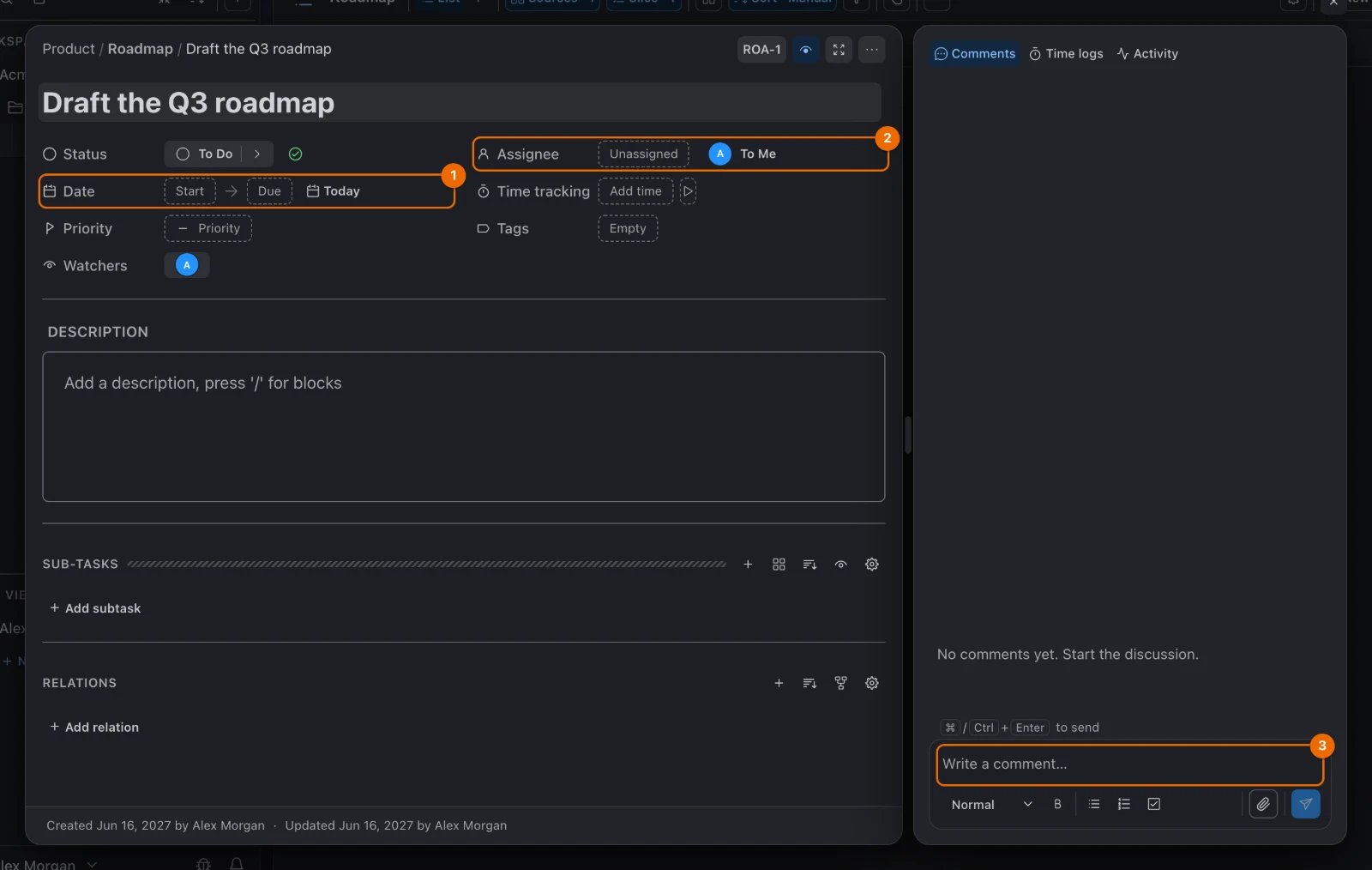Toggle bold formatting in comment editor
The width and height of the screenshot is (1372, 870).
[x=1057, y=804]
